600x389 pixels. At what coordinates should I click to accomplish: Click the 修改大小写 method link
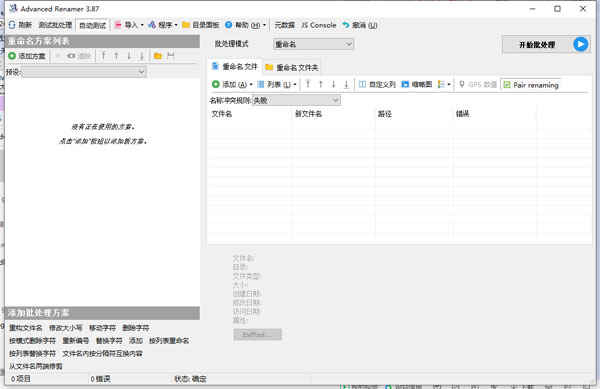pos(65,328)
